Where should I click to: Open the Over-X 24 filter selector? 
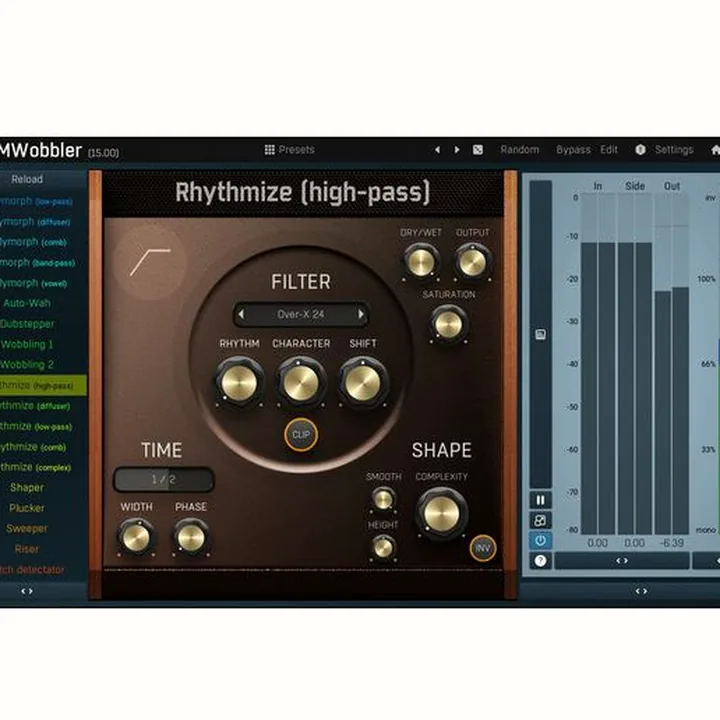(301, 315)
